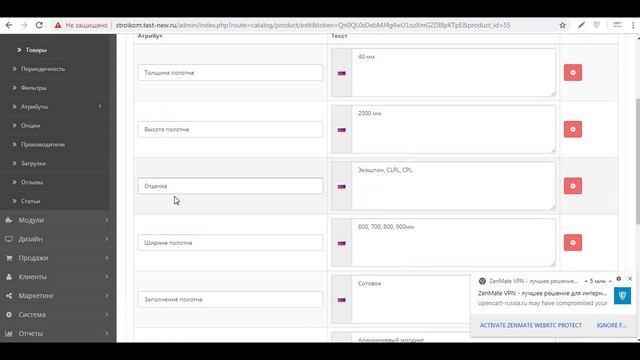
Task: Open the Продажи menu
Action: 58,258
